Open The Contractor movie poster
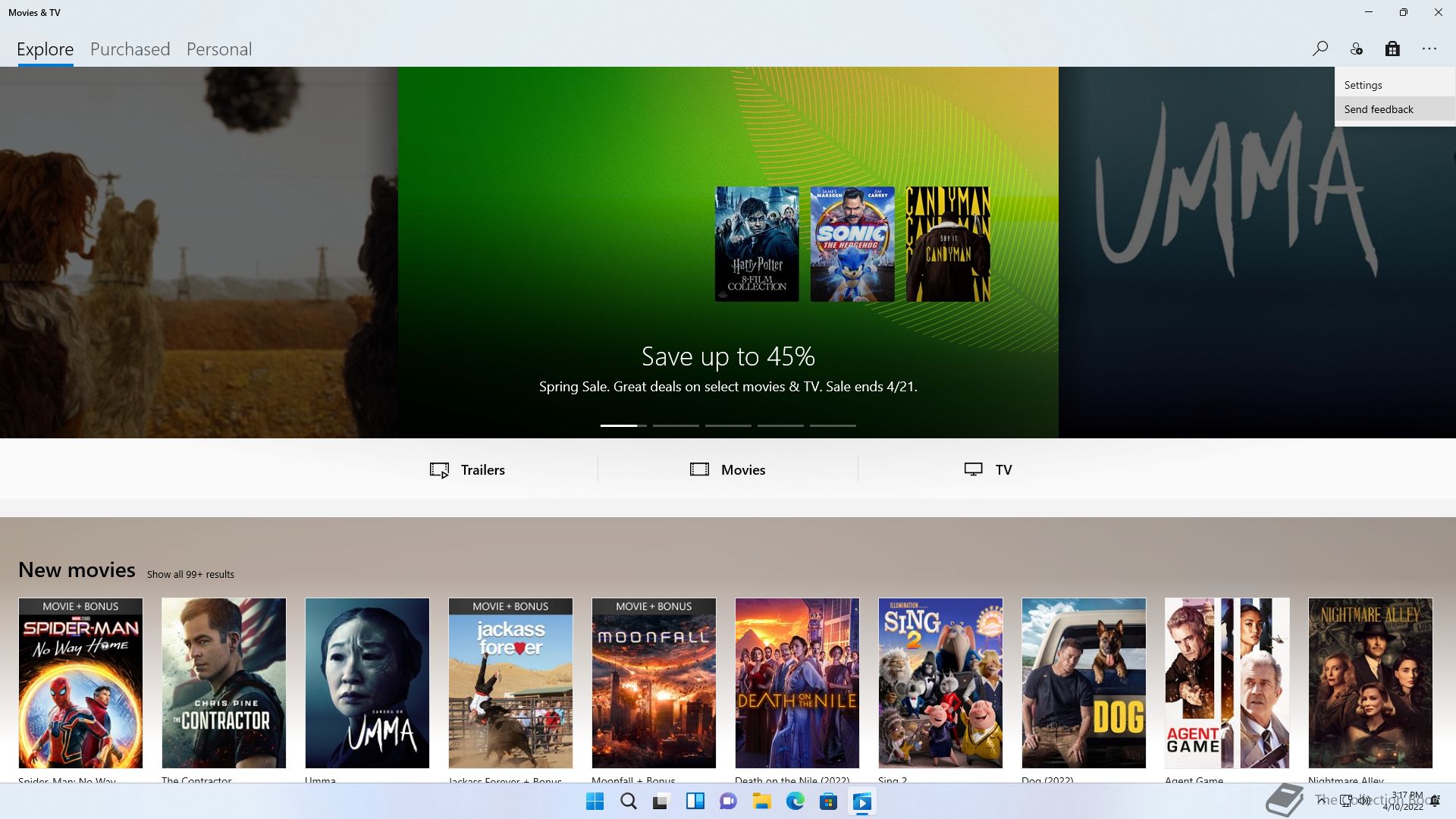Image resolution: width=1456 pixels, height=819 pixels. (x=224, y=683)
